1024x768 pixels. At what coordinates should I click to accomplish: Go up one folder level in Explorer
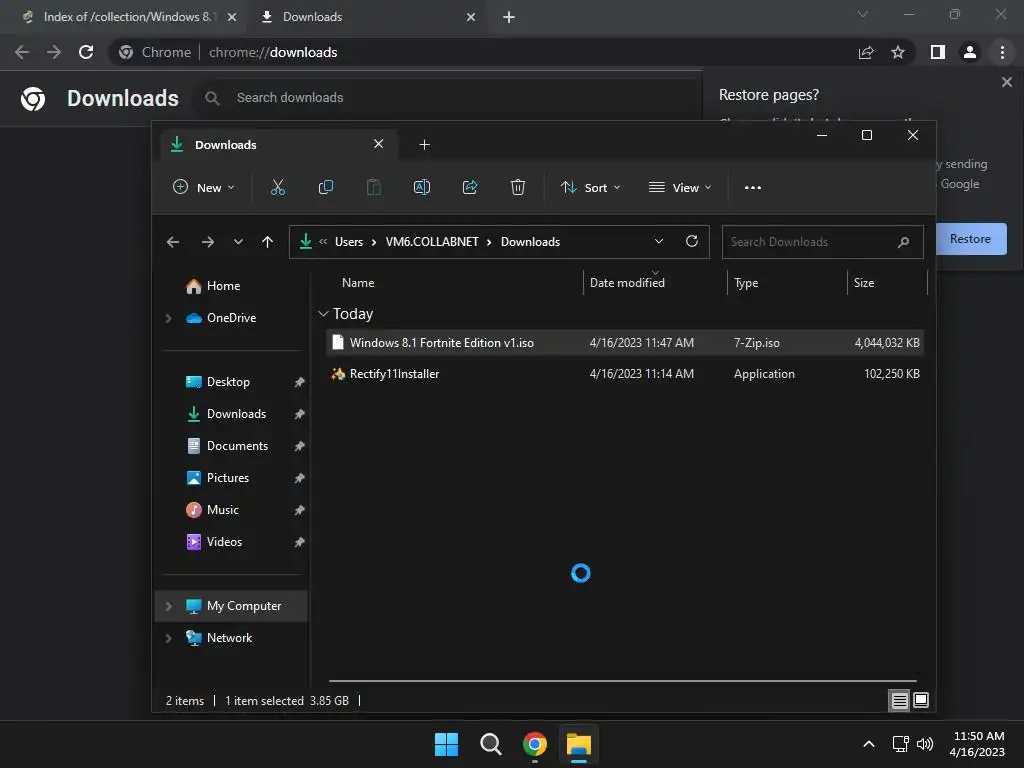pyautogui.click(x=267, y=242)
